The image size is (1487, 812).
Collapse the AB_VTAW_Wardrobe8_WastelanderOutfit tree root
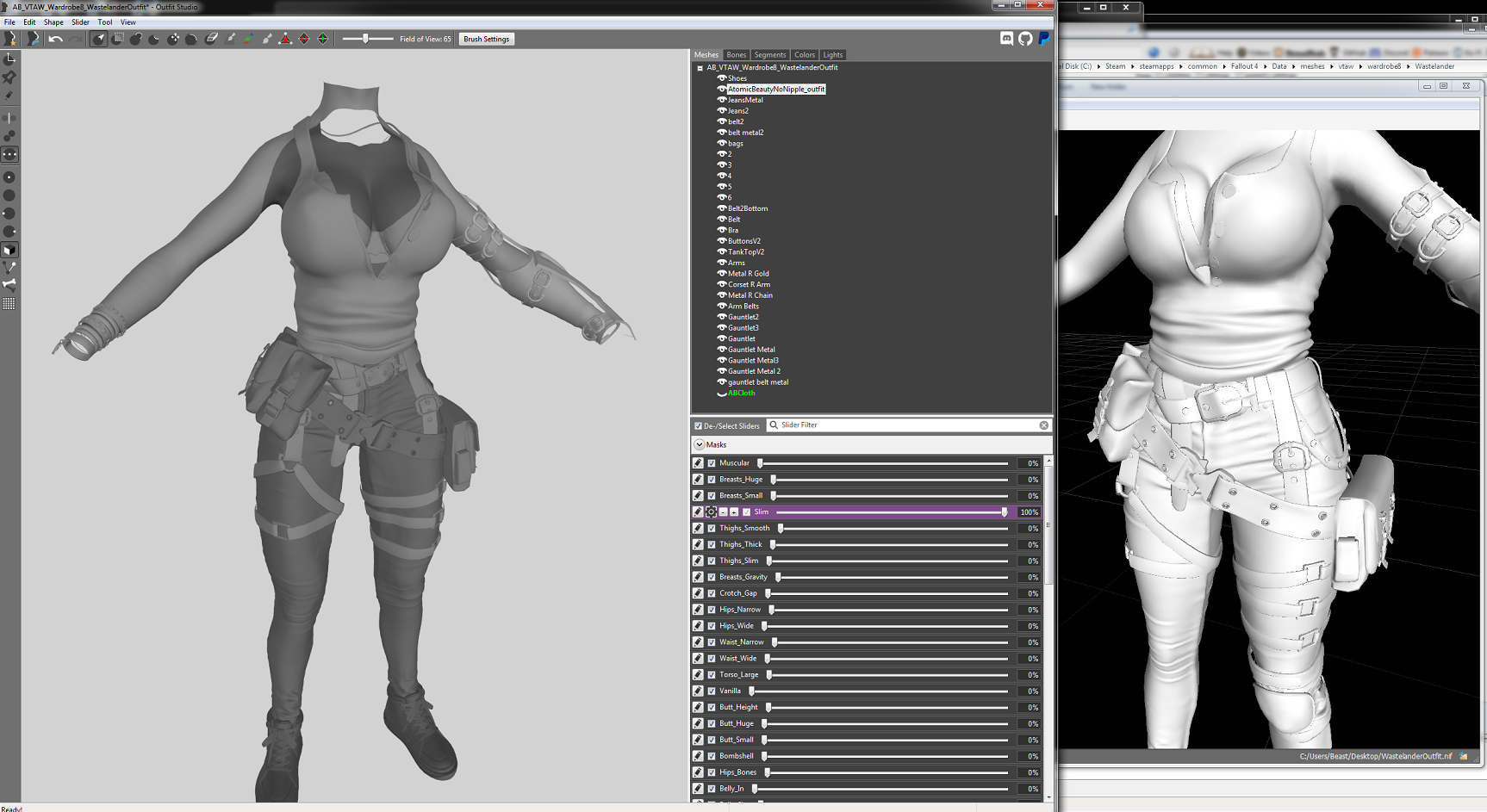700,68
